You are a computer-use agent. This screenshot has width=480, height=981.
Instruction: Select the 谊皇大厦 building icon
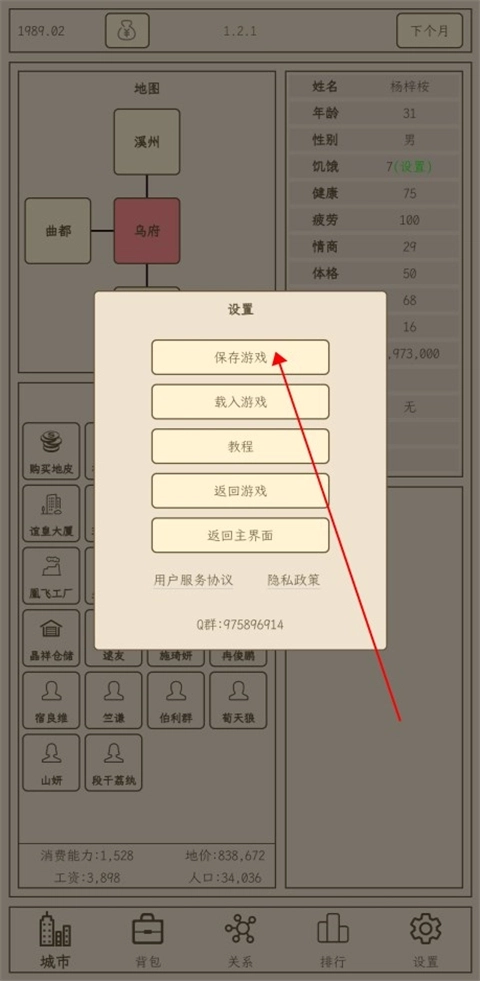point(51,513)
